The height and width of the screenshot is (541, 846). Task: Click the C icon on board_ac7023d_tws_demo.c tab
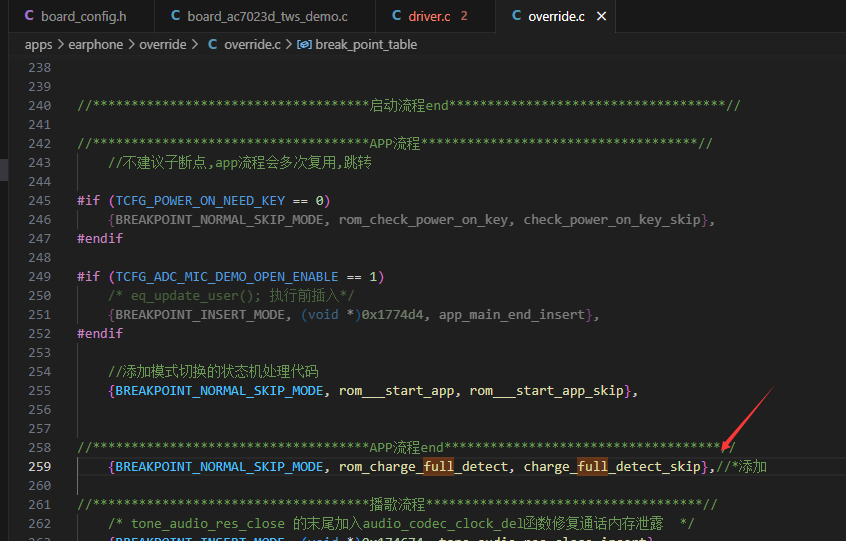point(175,16)
